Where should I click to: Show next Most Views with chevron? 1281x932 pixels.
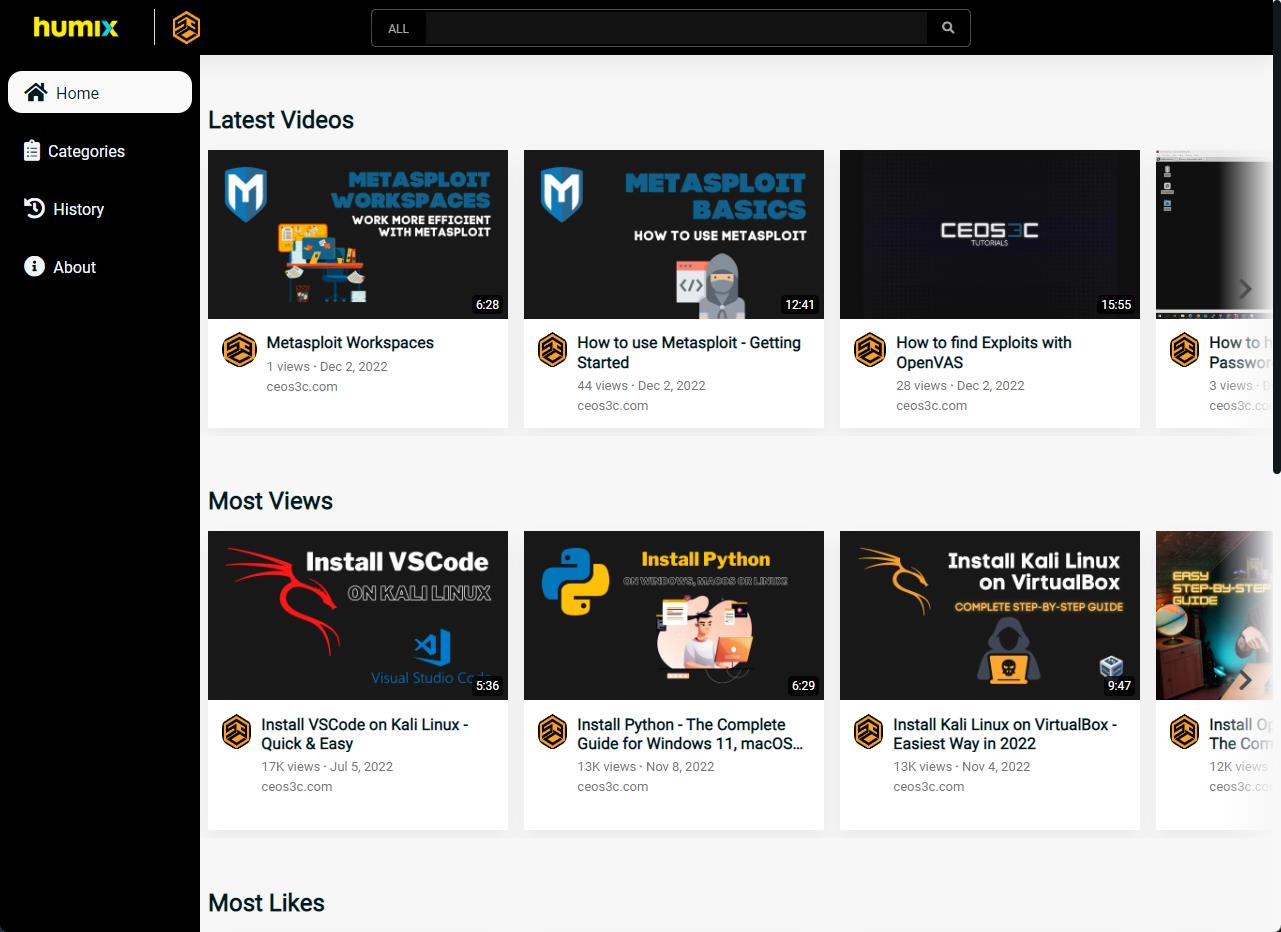1245,681
